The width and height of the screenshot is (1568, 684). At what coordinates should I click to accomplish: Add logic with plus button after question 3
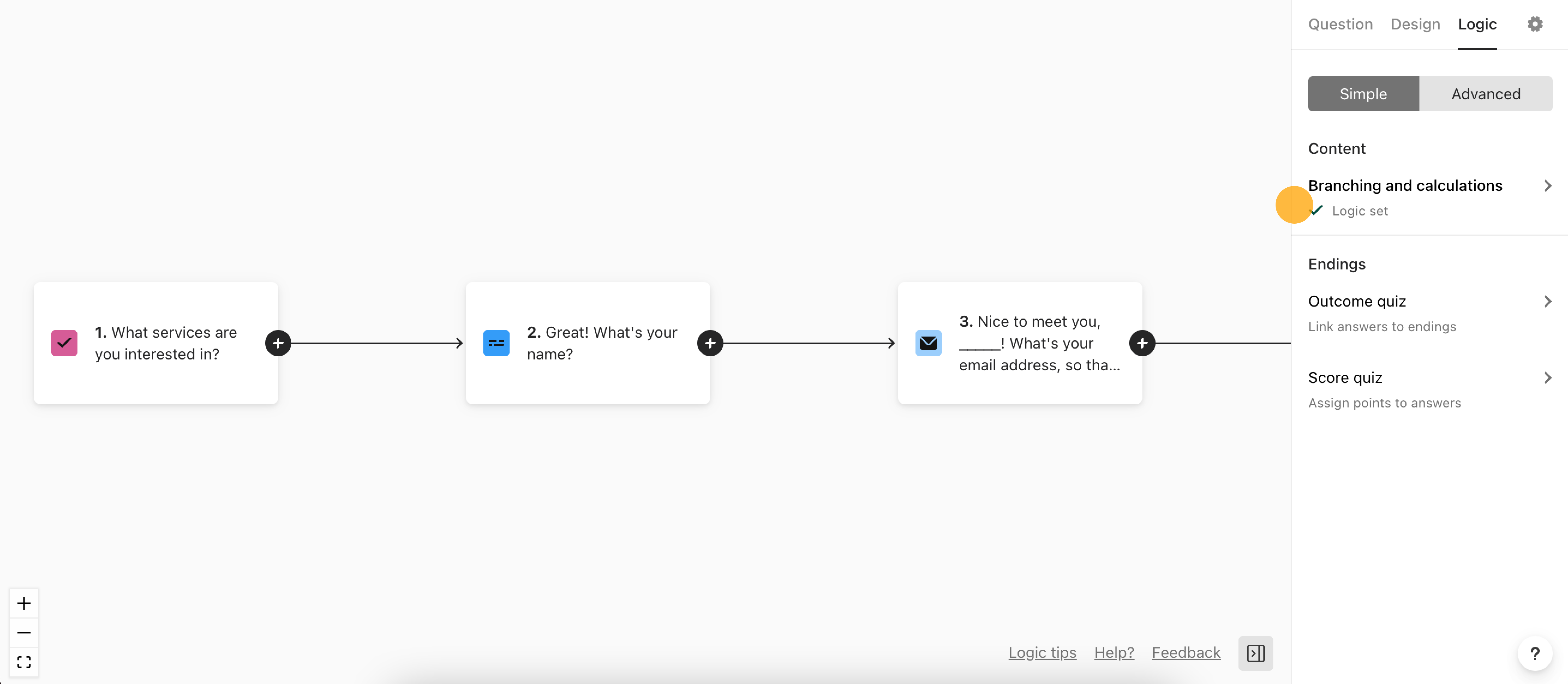click(x=1142, y=343)
